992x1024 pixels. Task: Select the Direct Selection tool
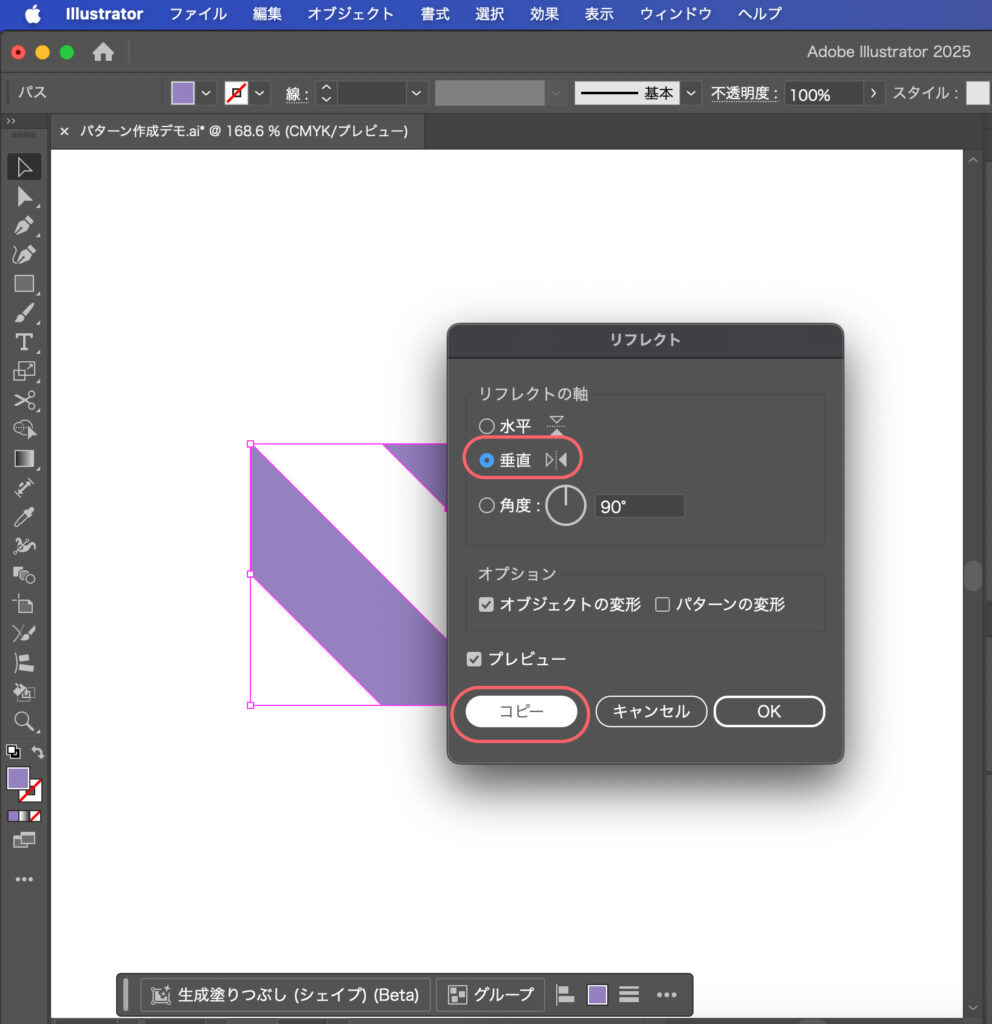[x=24, y=197]
